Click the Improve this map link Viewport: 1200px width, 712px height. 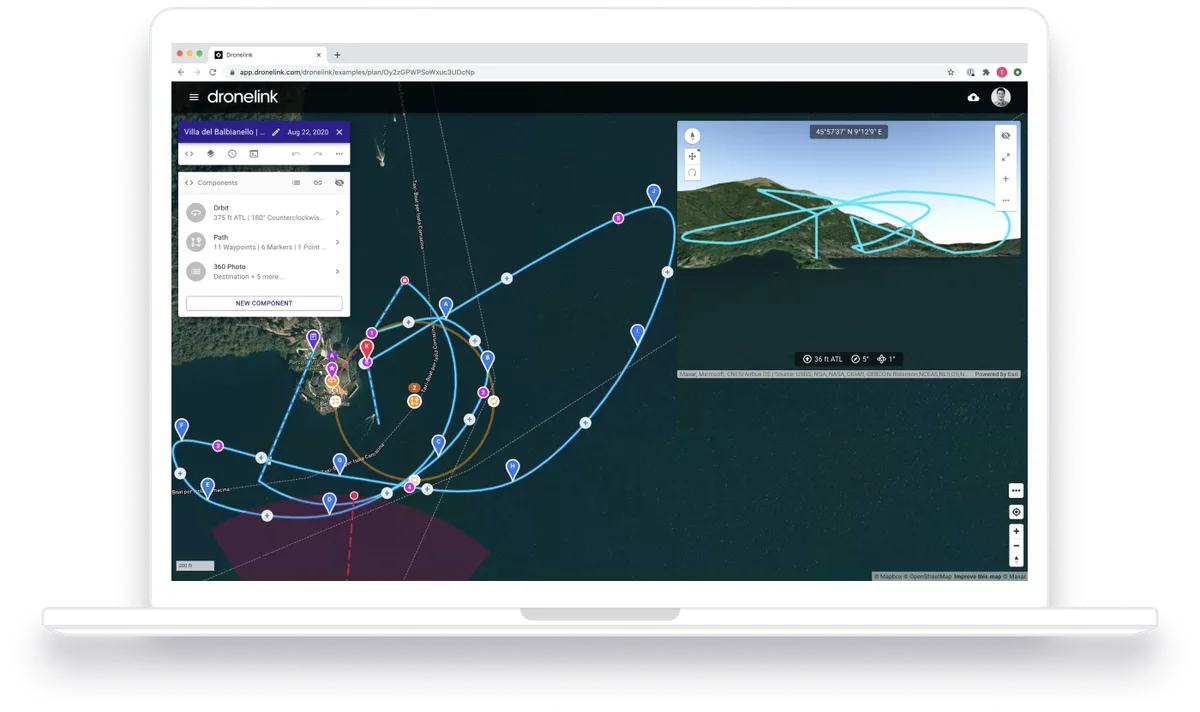coord(978,577)
